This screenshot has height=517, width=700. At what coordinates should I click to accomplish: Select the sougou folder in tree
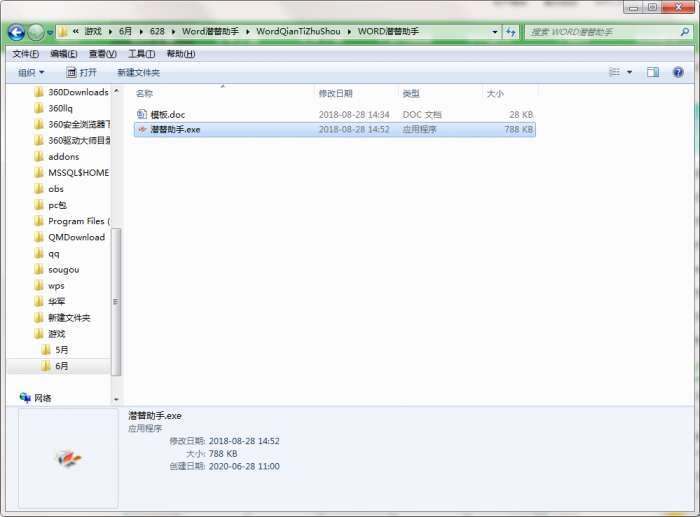(57, 270)
